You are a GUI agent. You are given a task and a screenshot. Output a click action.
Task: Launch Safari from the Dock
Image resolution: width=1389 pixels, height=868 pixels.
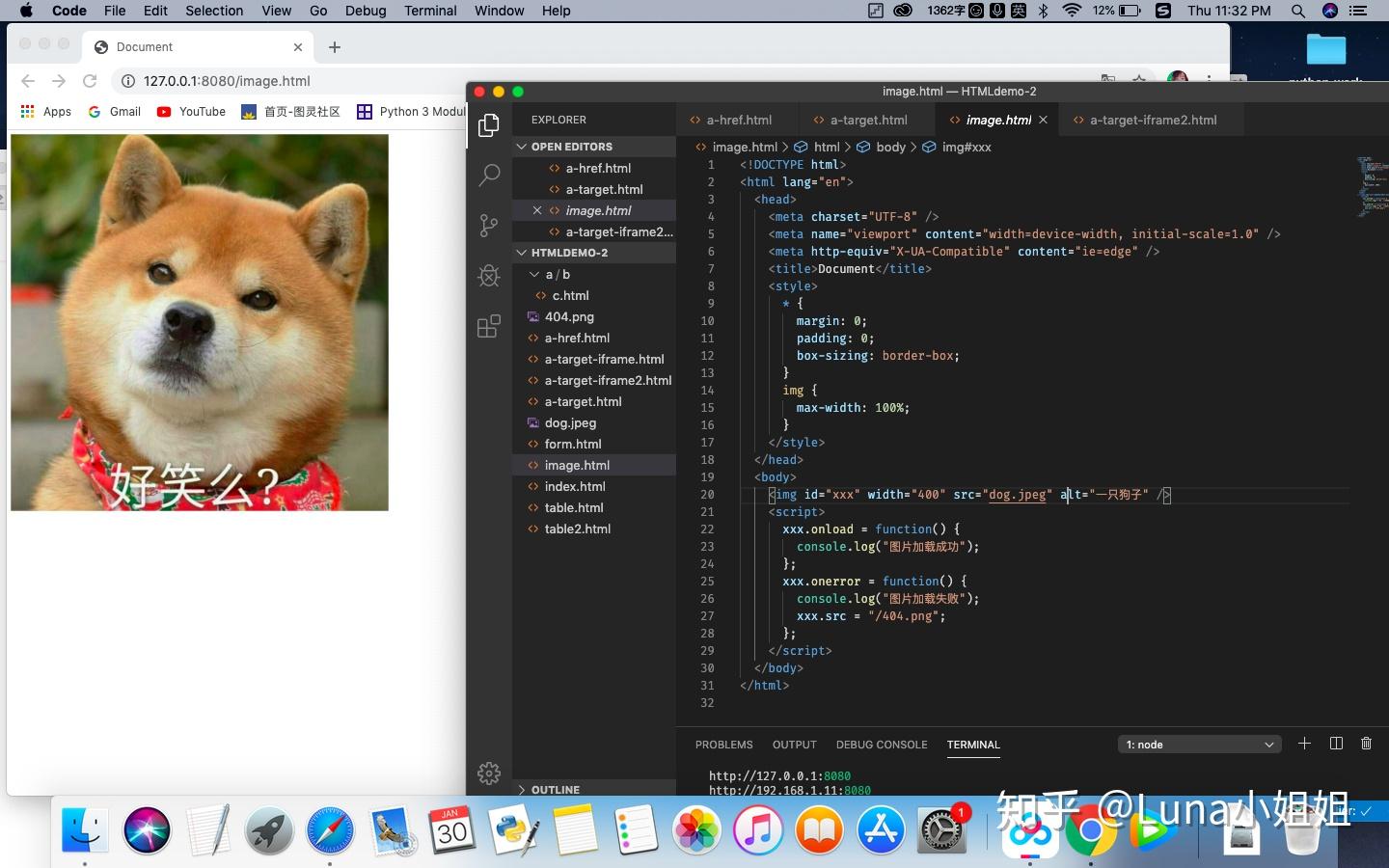point(330,829)
